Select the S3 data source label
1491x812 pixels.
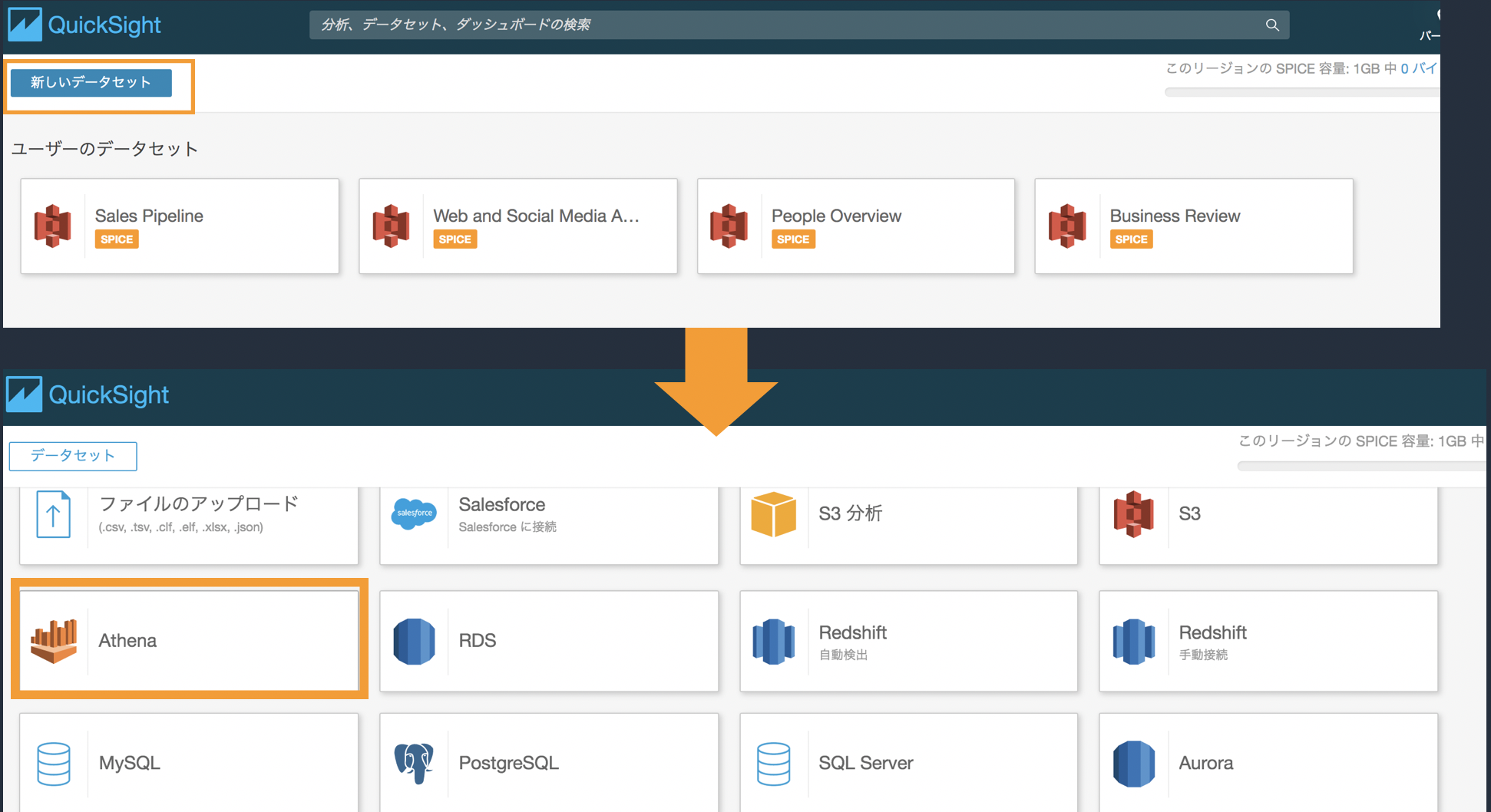coord(1189,513)
